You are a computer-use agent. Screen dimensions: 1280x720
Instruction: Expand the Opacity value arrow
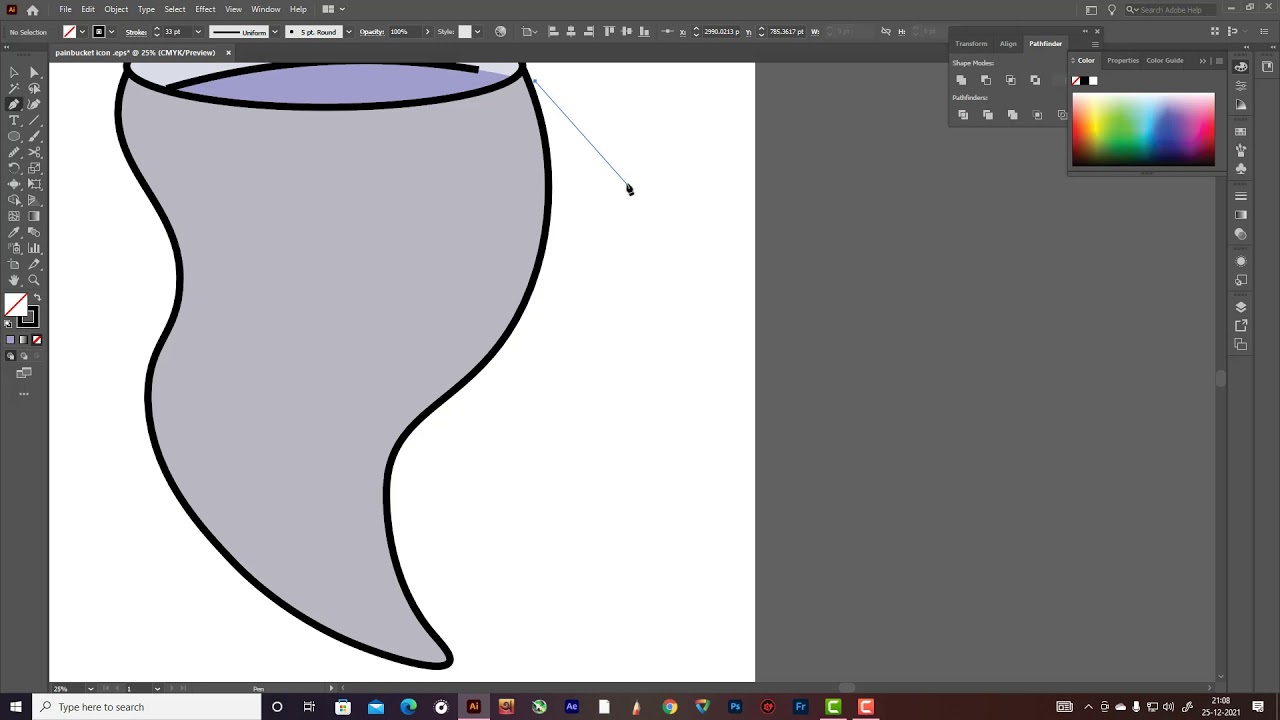click(x=427, y=32)
